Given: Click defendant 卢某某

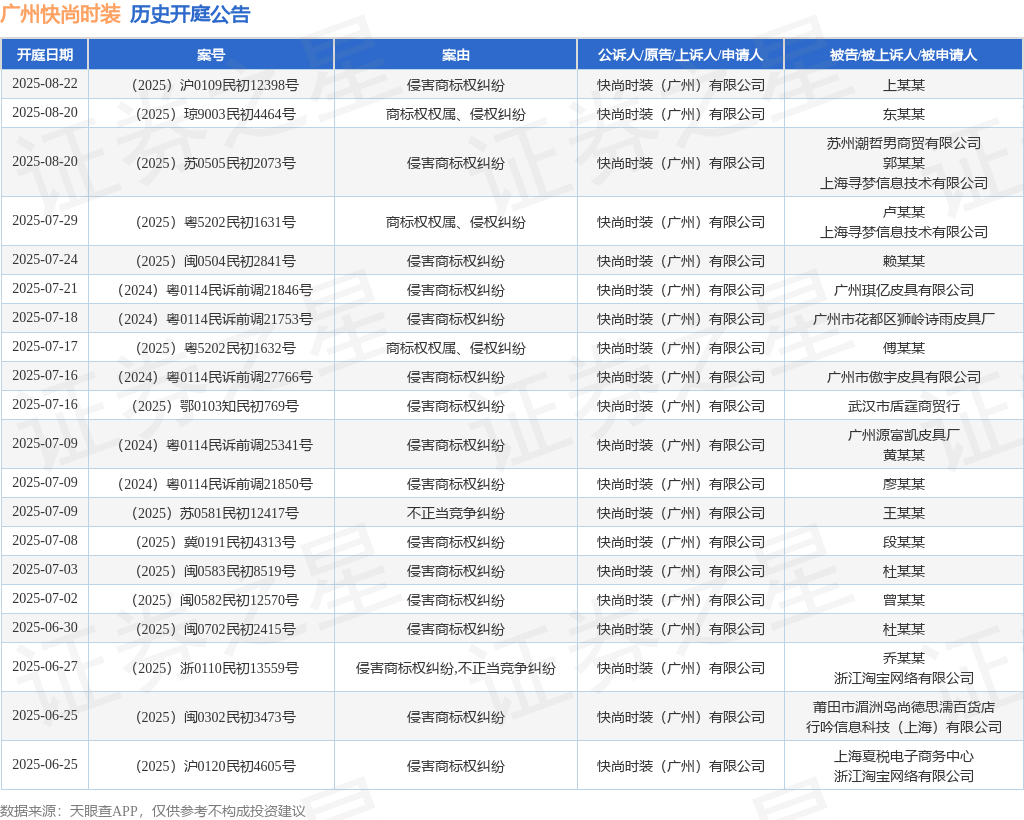Looking at the screenshot, I should coord(904,212).
